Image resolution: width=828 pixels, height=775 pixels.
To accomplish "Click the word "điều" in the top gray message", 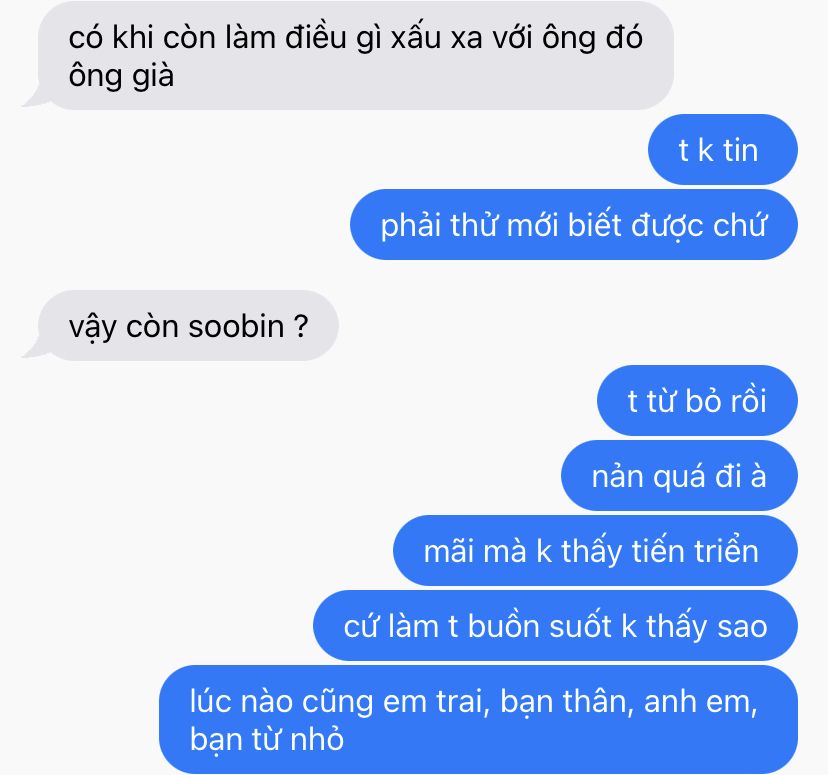I will tap(316, 37).
